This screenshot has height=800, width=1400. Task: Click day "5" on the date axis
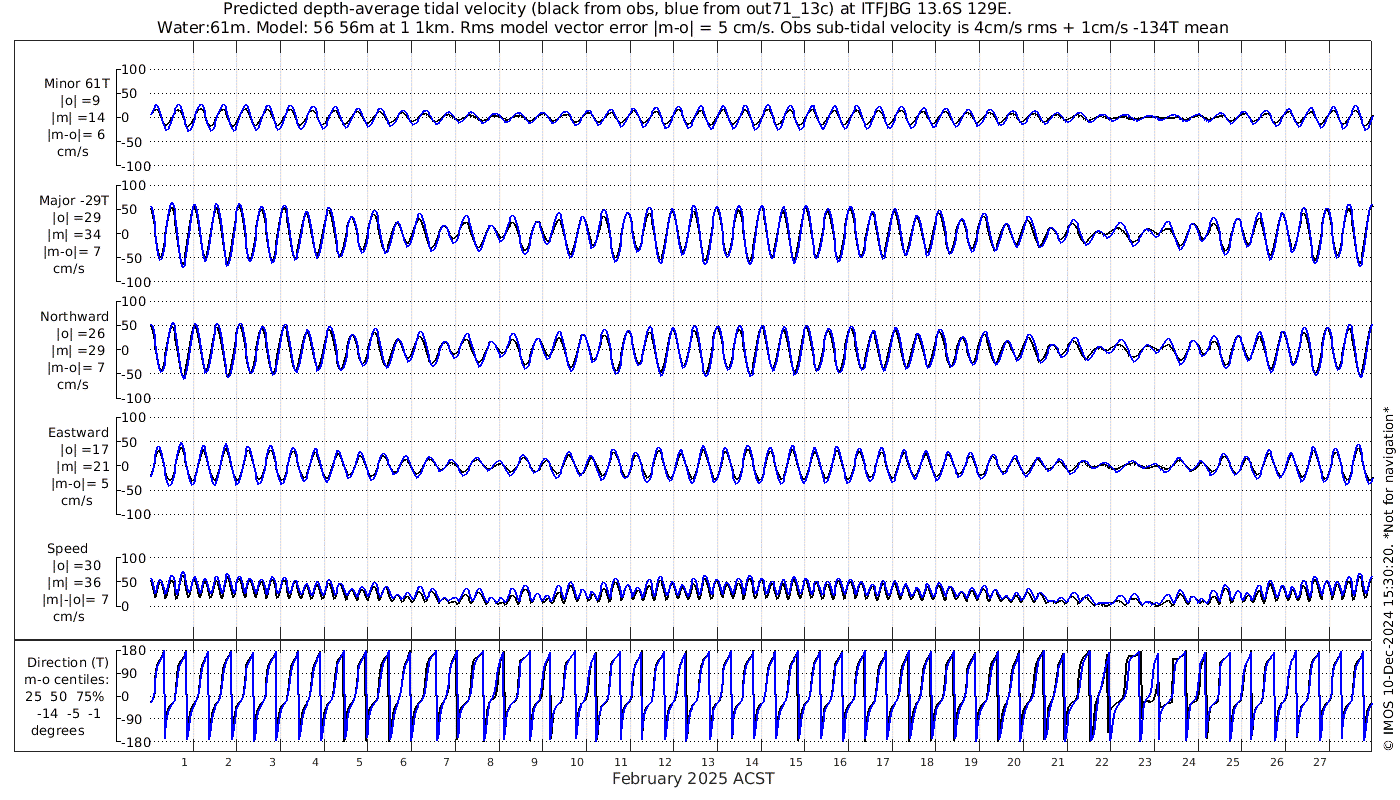[359, 763]
